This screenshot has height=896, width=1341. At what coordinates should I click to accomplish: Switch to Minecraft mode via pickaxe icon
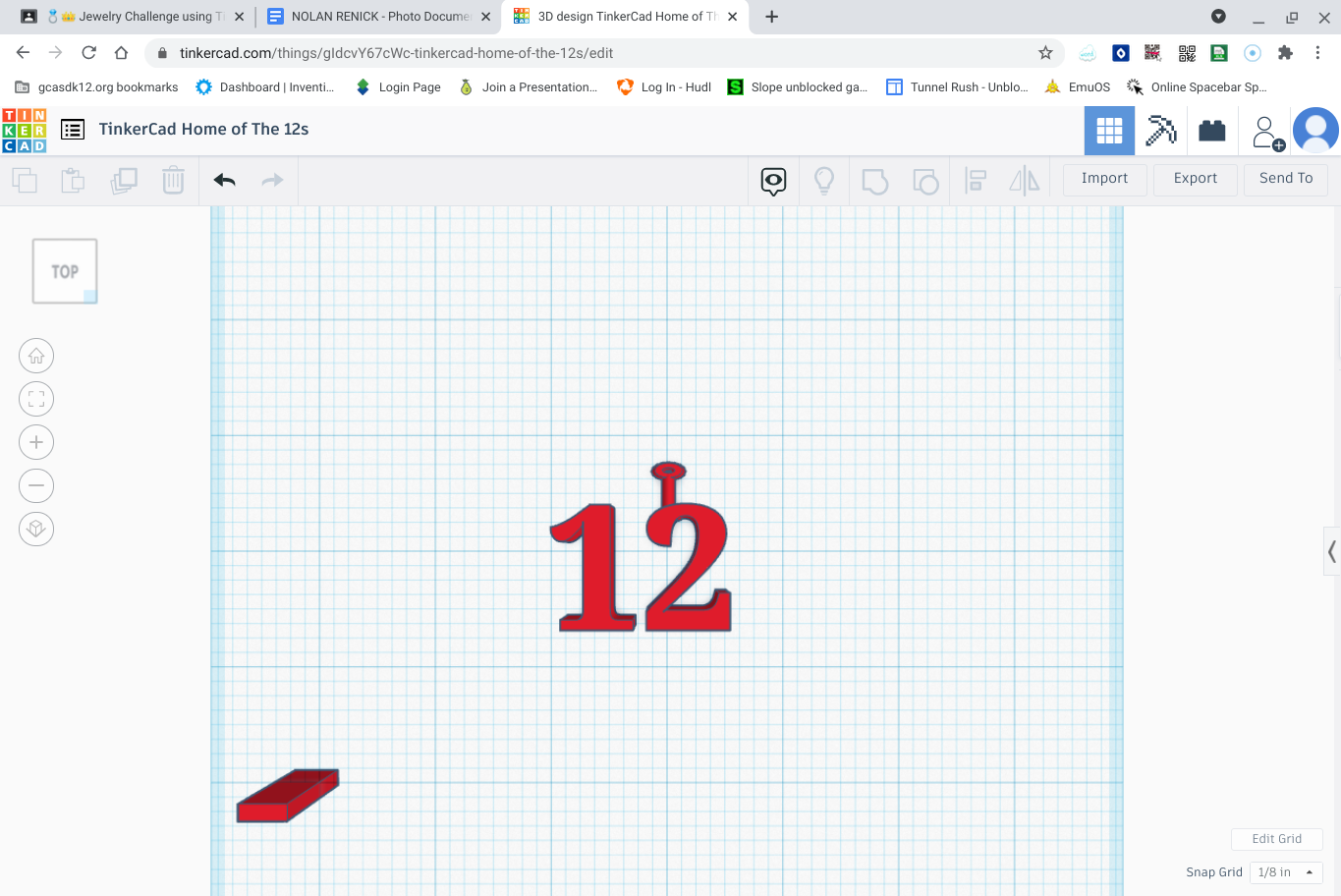[x=1160, y=130]
